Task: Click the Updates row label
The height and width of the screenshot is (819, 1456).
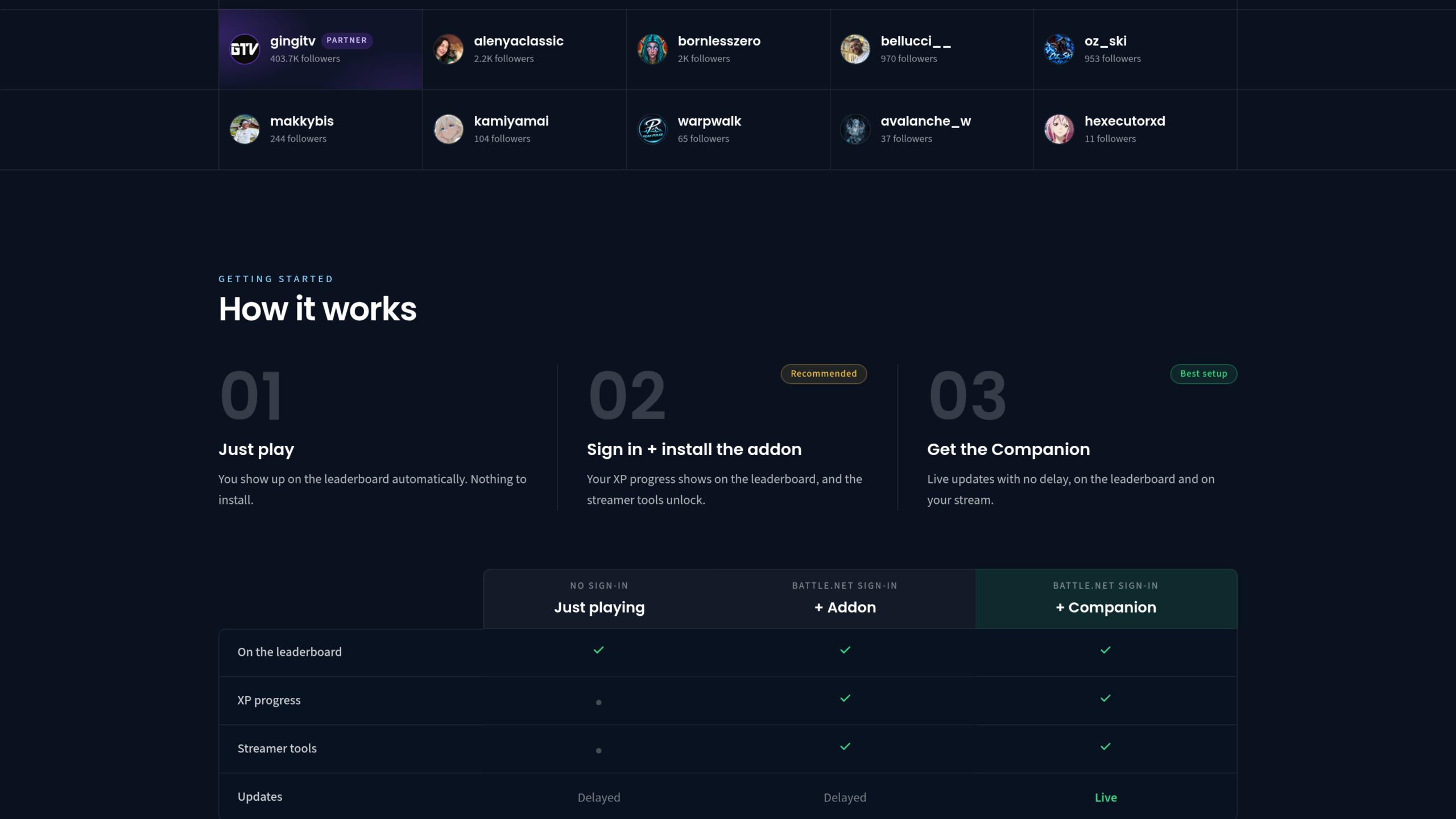Action: 260,797
